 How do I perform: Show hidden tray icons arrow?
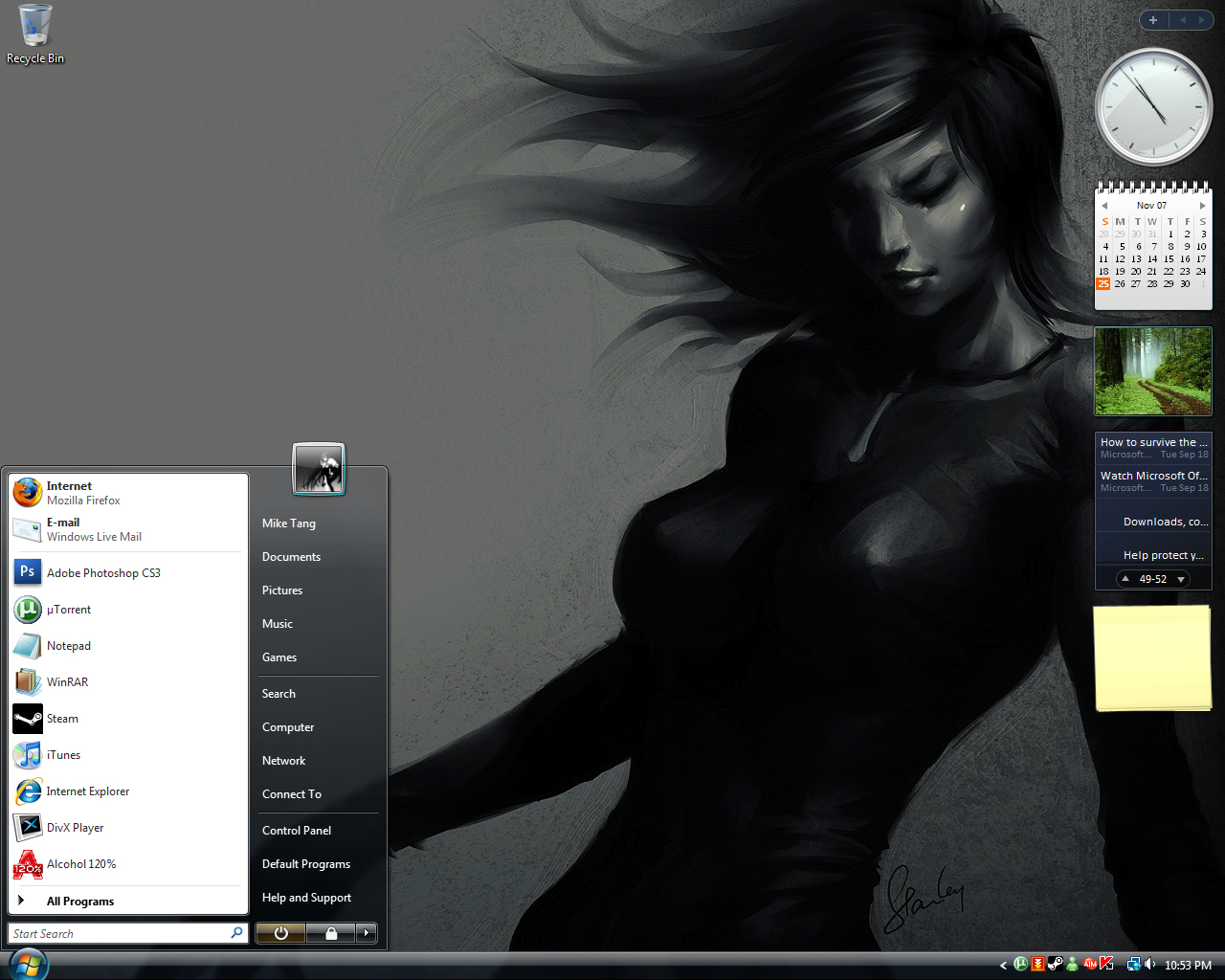1003,965
